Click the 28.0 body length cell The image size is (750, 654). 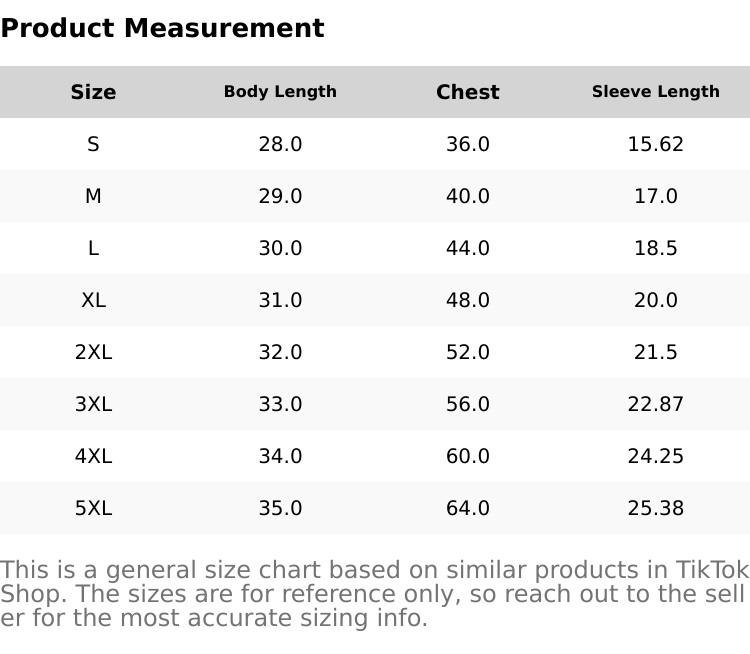280,144
